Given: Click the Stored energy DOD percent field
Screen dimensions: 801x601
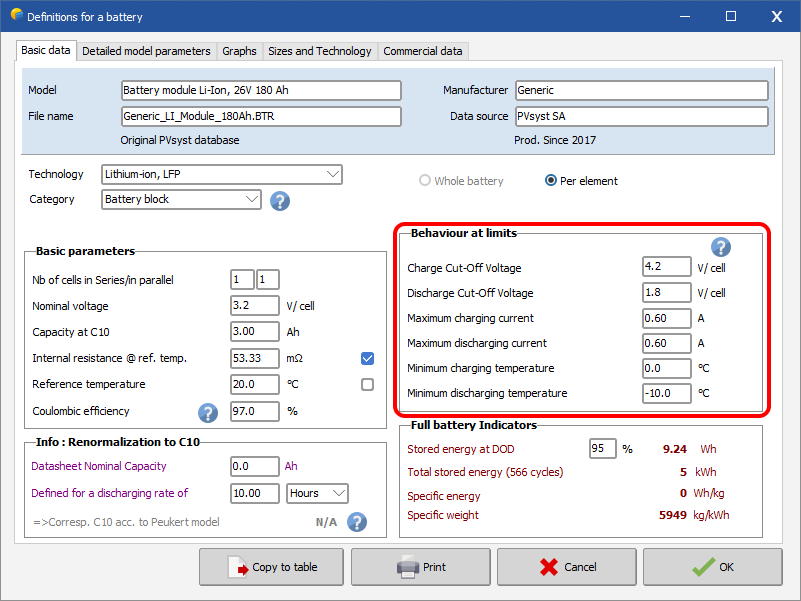Looking at the screenshot, I should tap(602, 449).
